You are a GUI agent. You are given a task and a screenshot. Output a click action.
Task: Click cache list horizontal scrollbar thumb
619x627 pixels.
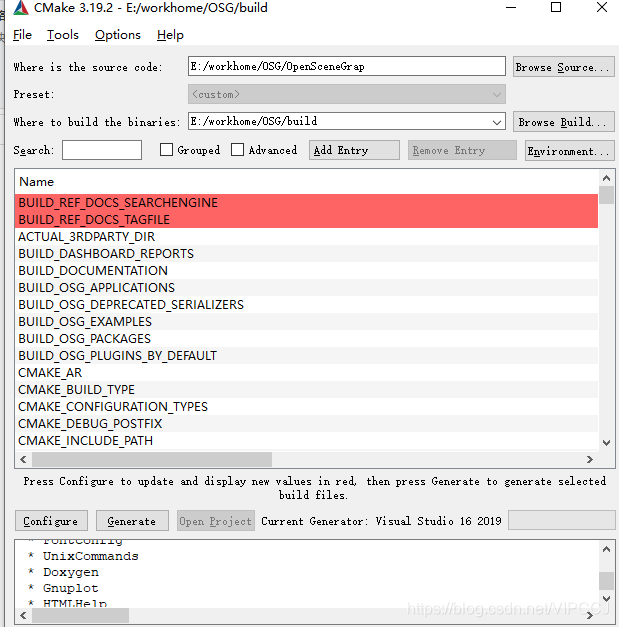152,459
